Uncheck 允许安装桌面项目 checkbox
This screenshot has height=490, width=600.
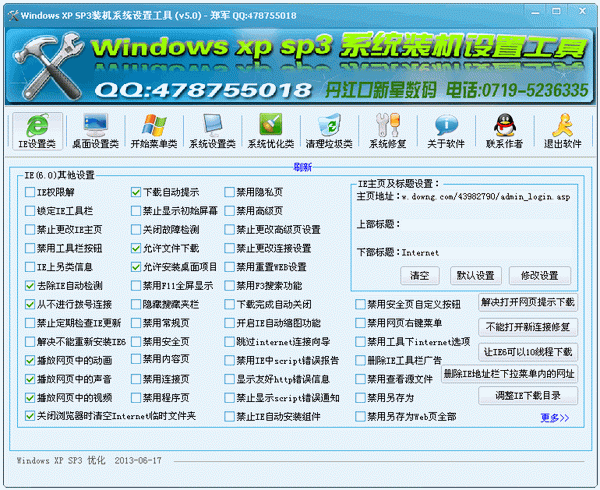pos(136,267)
